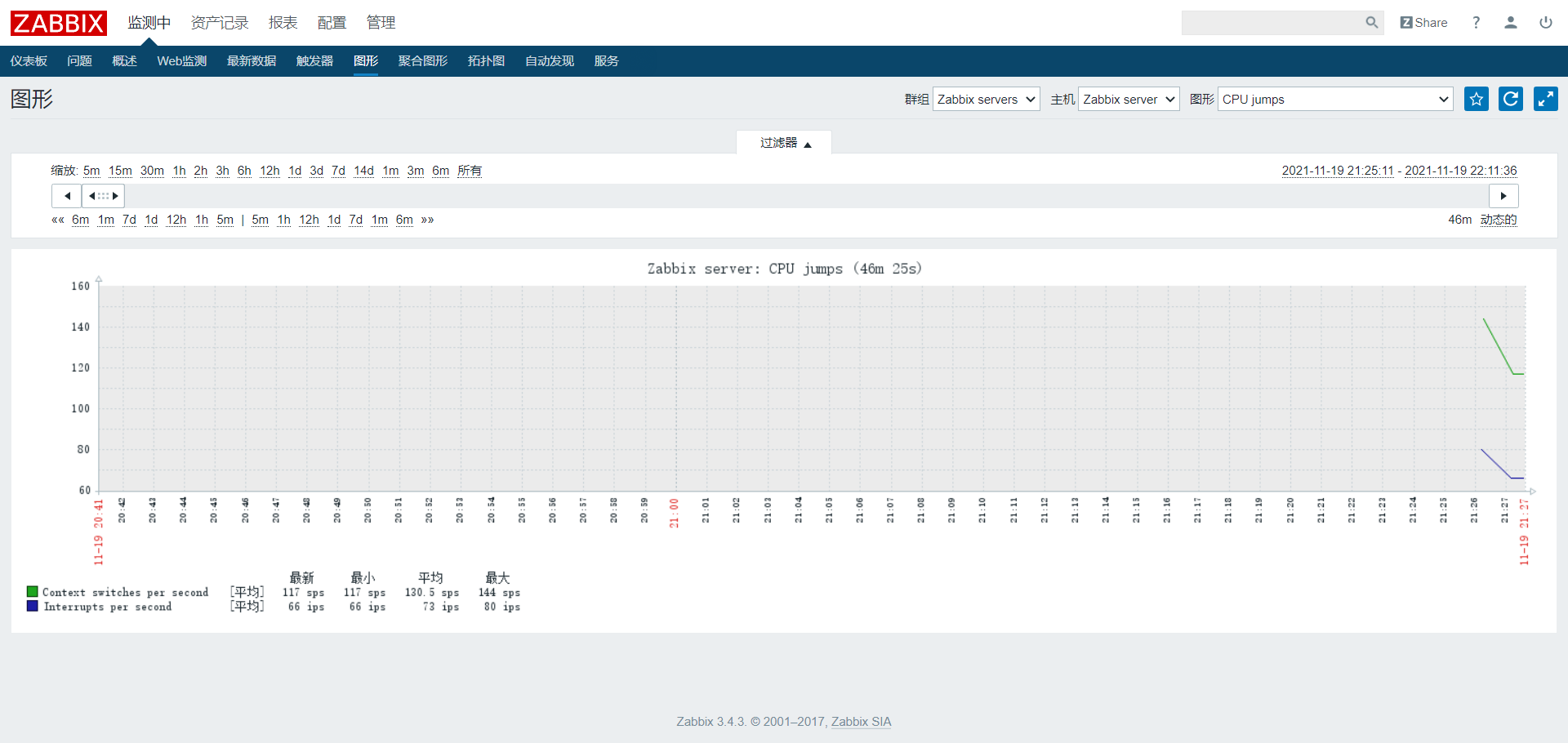Click the search magnifier icon
The height and width of the screenshot is (743, 1568).
pos(1372,23)
